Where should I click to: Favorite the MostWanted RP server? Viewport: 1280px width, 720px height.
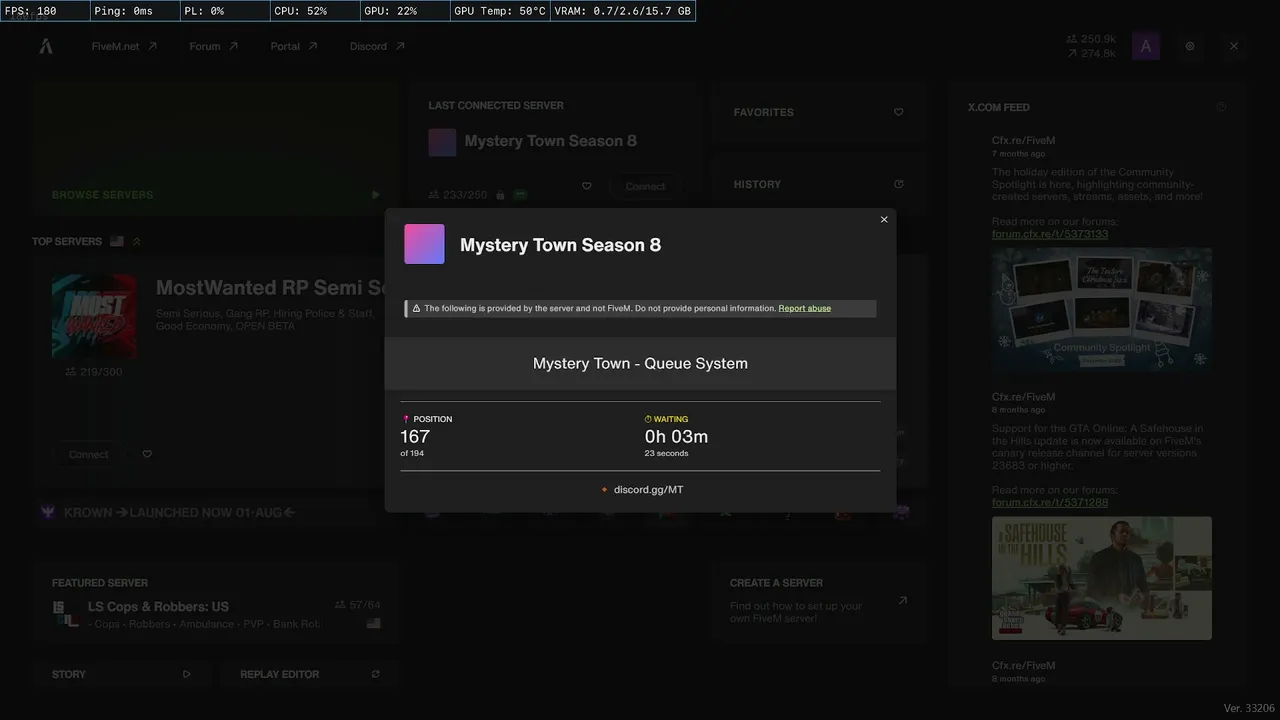tap(147, 454)
